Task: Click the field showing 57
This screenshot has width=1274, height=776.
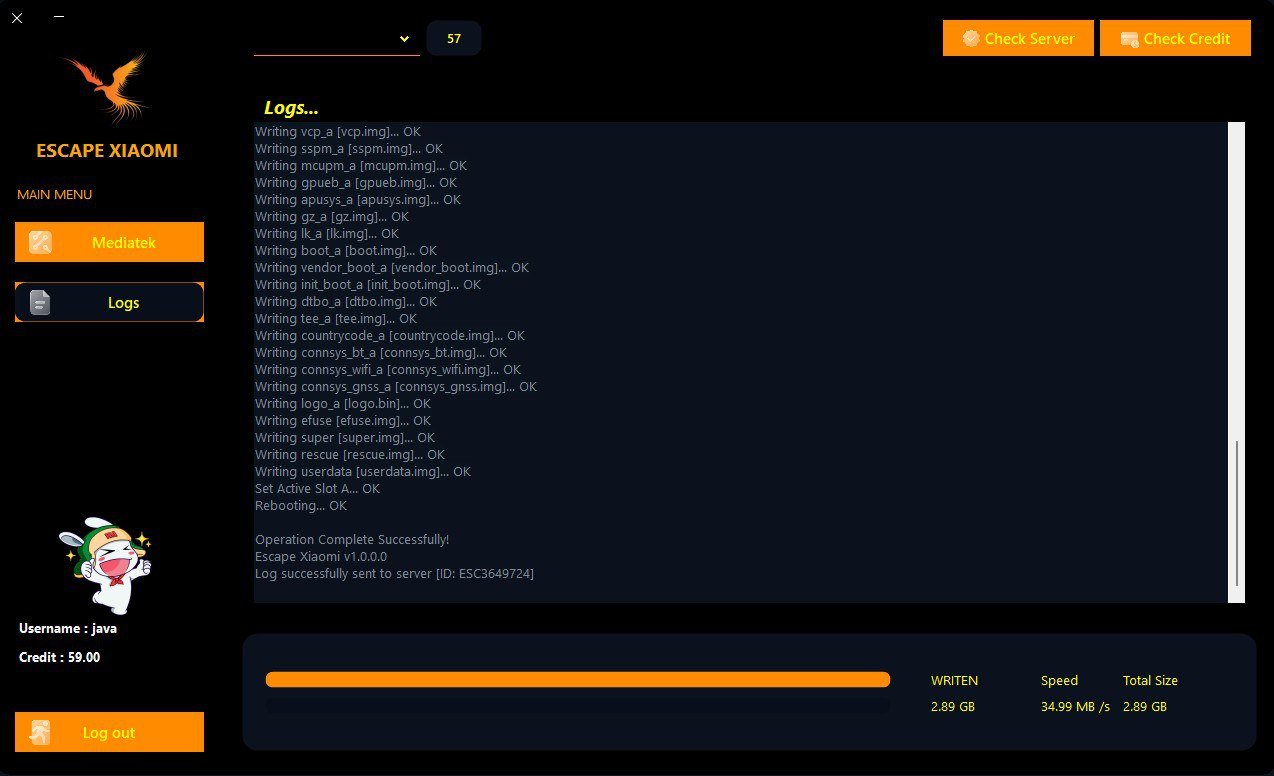Action: tap(454, 39)
